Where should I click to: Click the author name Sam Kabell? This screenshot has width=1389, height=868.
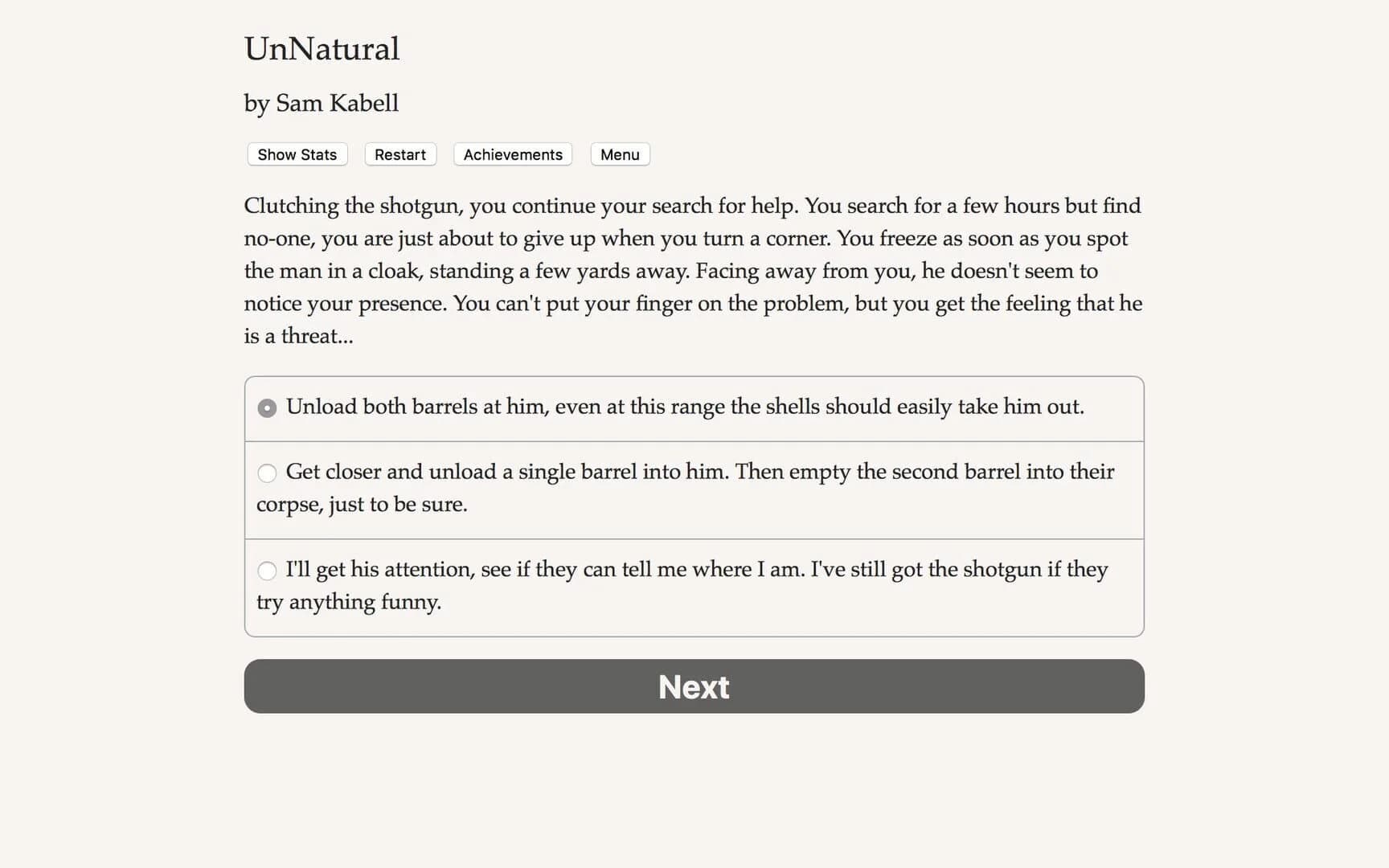click(x=321, y=103)
